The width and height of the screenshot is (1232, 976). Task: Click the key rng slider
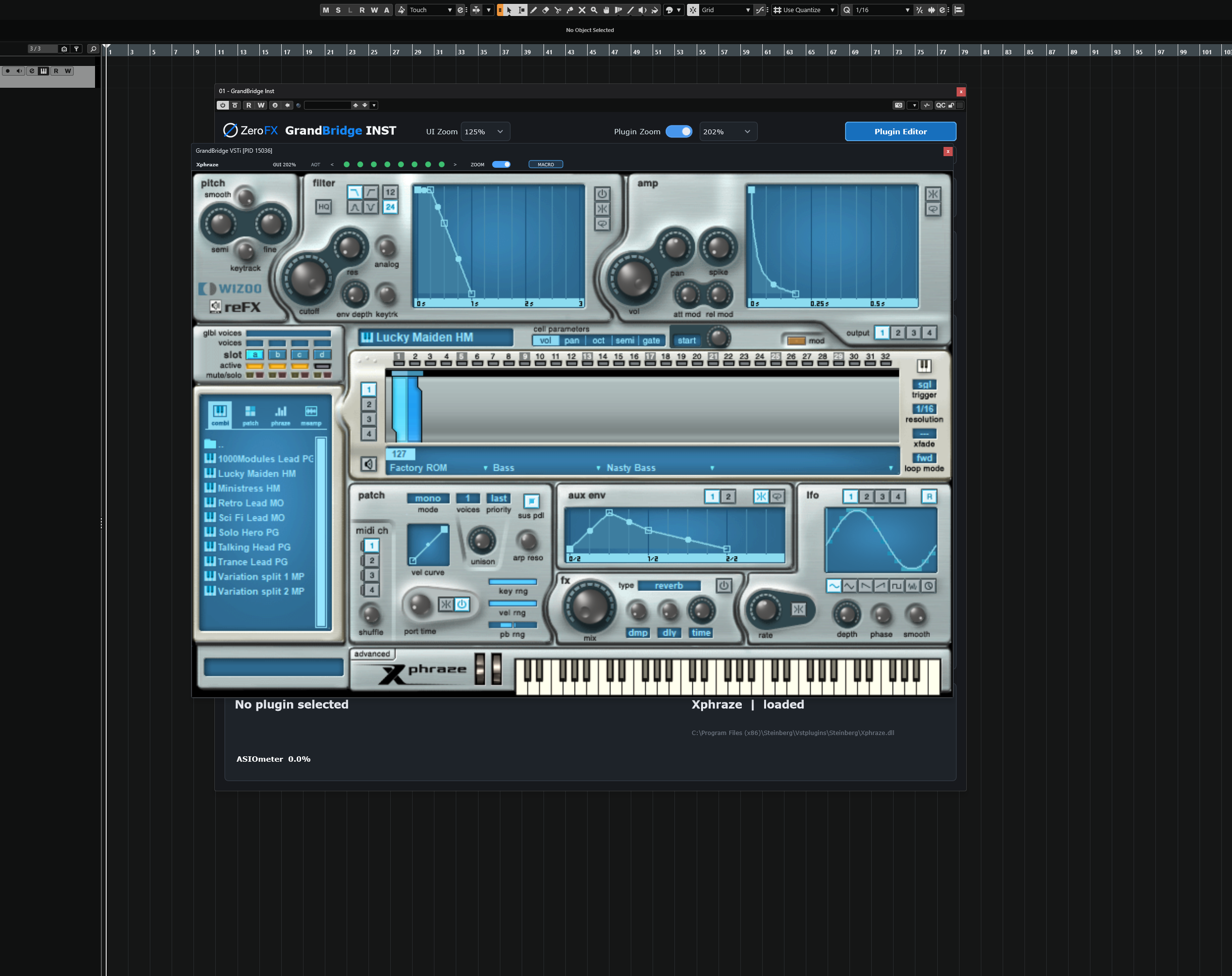click(512, 582)
